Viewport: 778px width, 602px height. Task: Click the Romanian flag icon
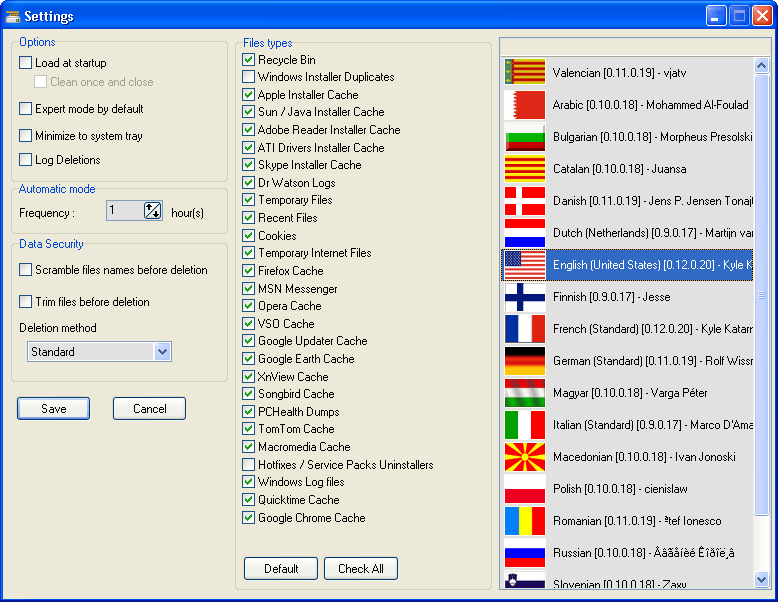tap(524, 521)
